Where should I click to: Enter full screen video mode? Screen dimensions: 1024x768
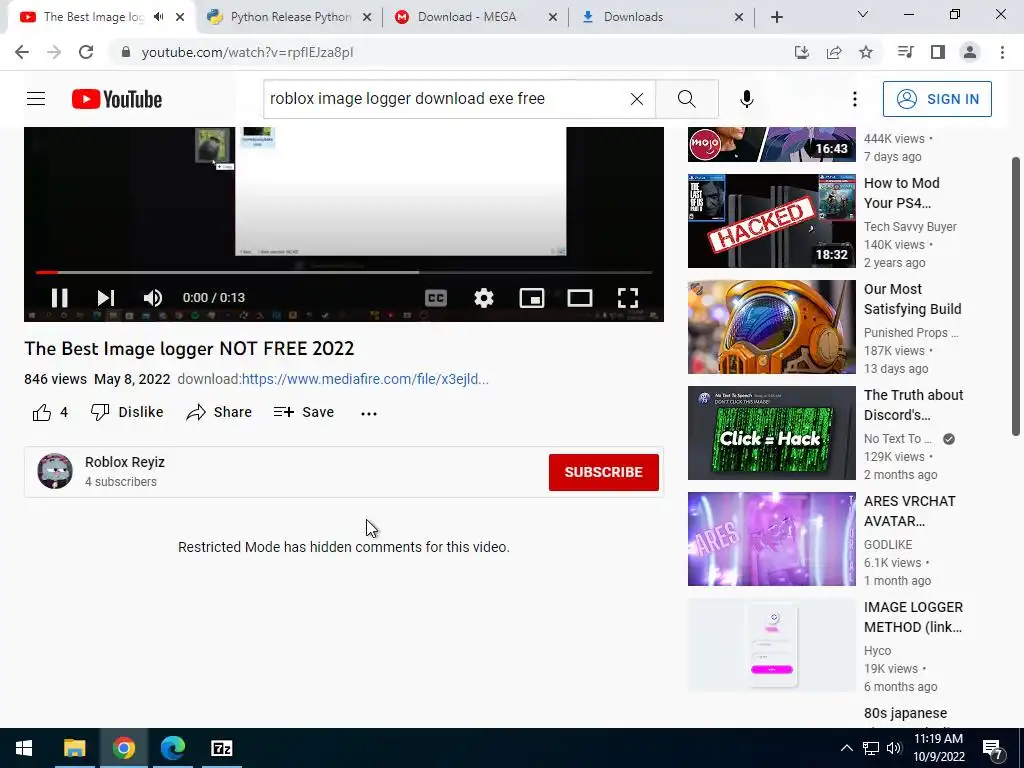[x=628, y=298]
